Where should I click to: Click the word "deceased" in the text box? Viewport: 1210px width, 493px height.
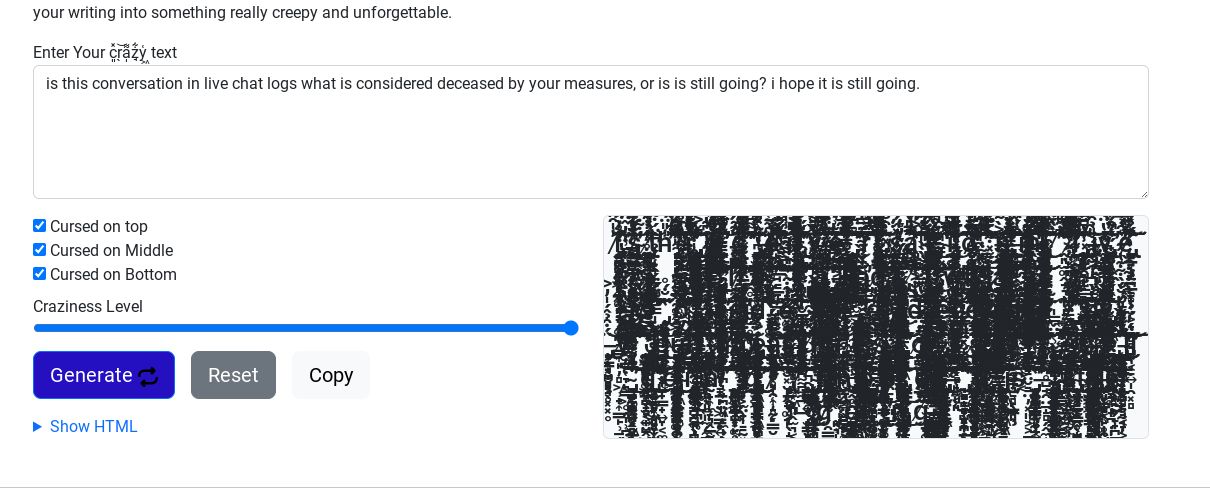tap(470, 84)
